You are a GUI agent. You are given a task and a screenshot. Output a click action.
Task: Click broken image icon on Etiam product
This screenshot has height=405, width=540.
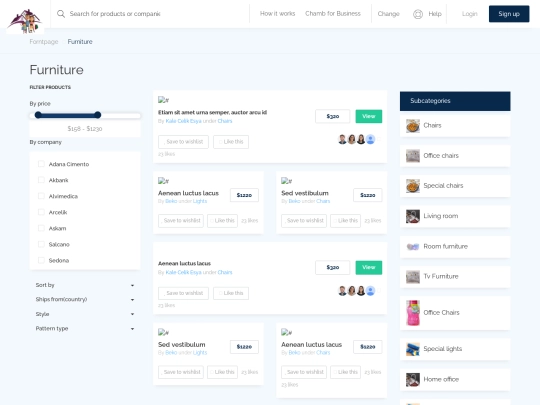point(163,100)
